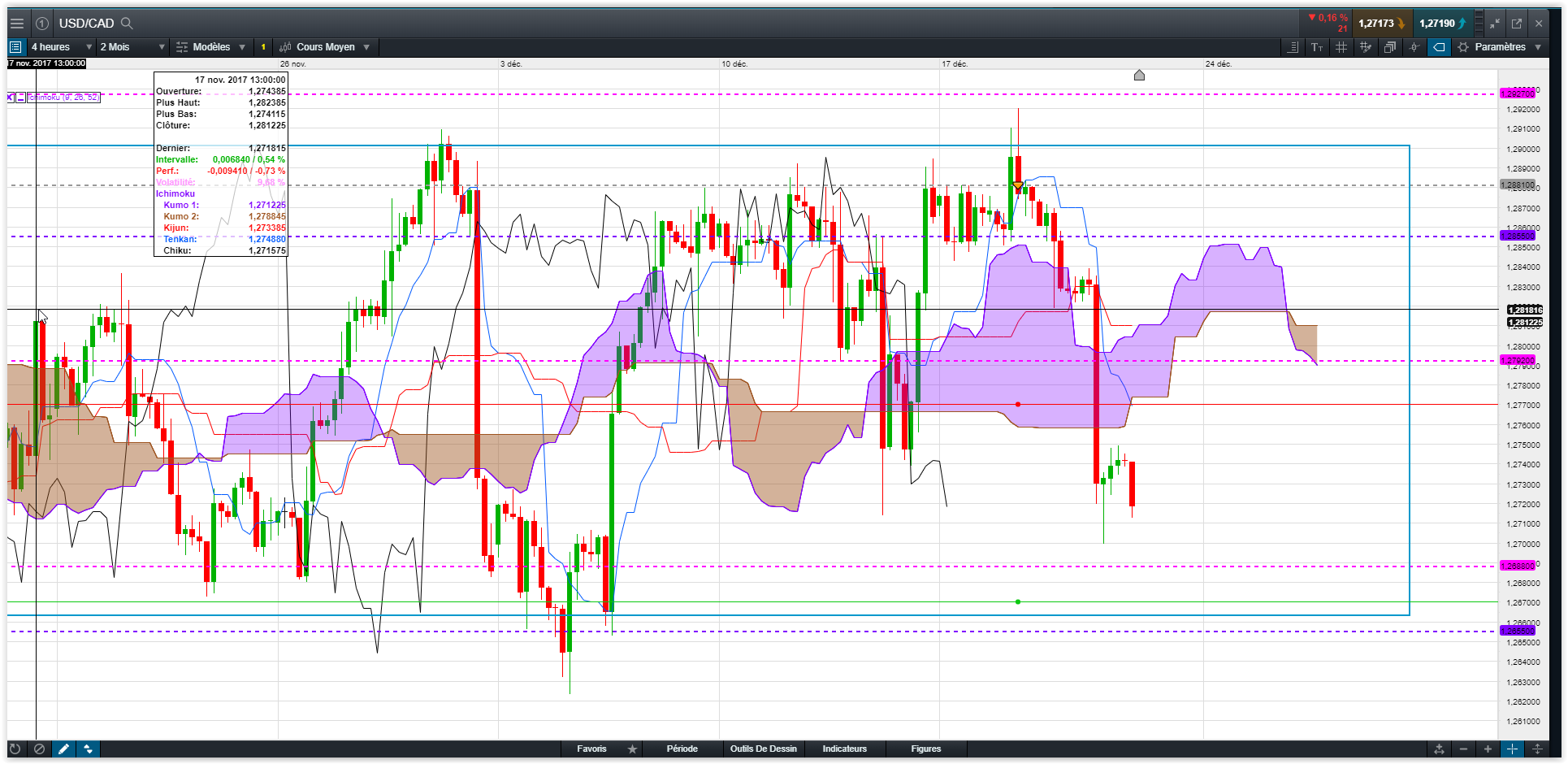Click the clear drawings circle-slash icon
Viewport: 1568px width, 764px height.
coord(39,749)
